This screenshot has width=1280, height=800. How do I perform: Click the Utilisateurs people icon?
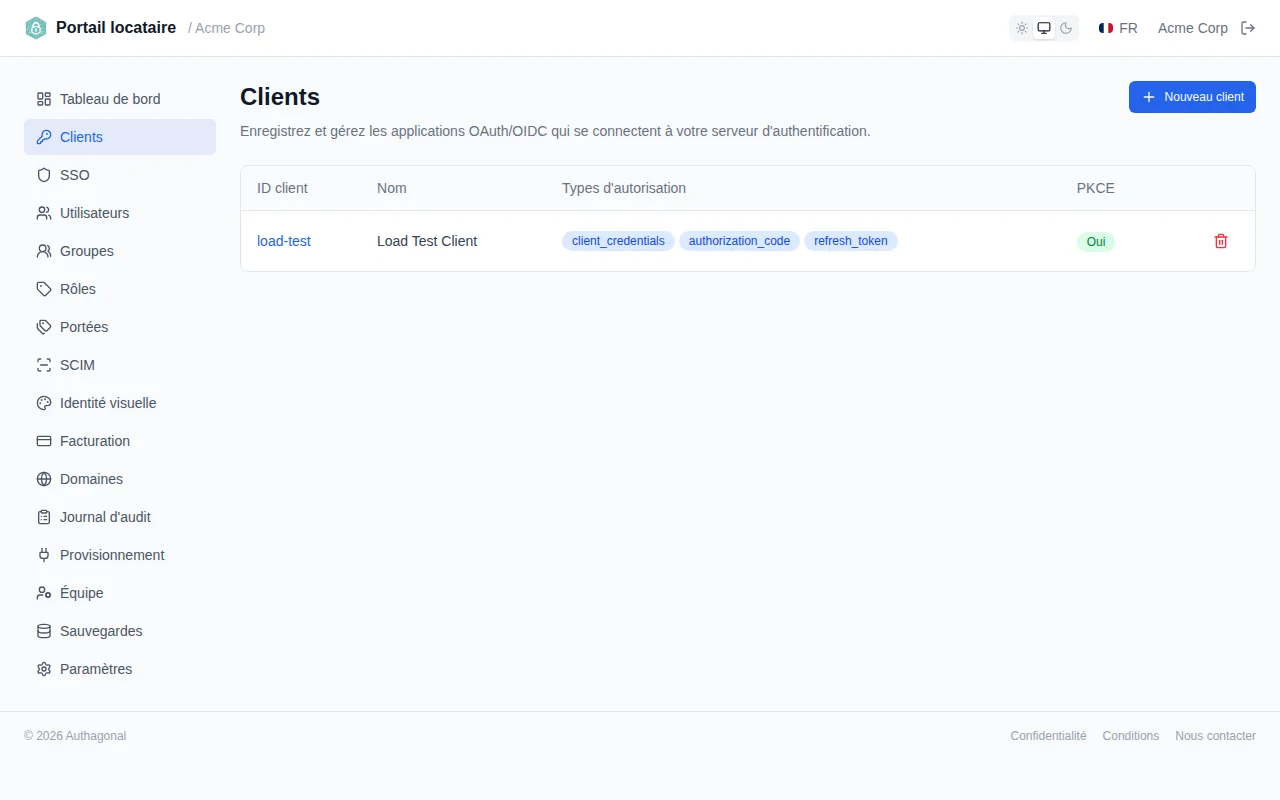(44, 213)
